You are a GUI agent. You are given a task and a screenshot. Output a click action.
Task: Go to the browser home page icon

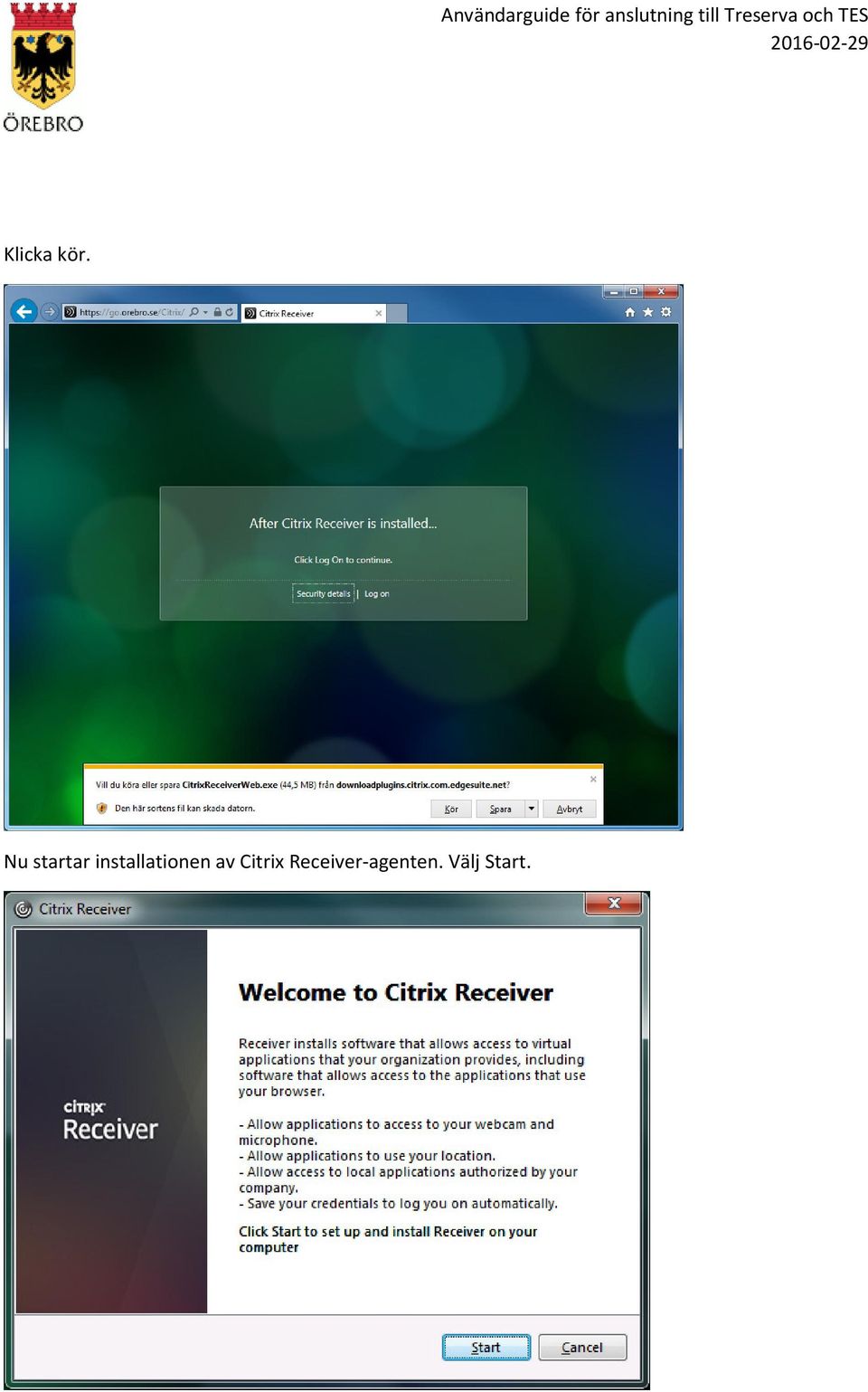click(630, 312)
